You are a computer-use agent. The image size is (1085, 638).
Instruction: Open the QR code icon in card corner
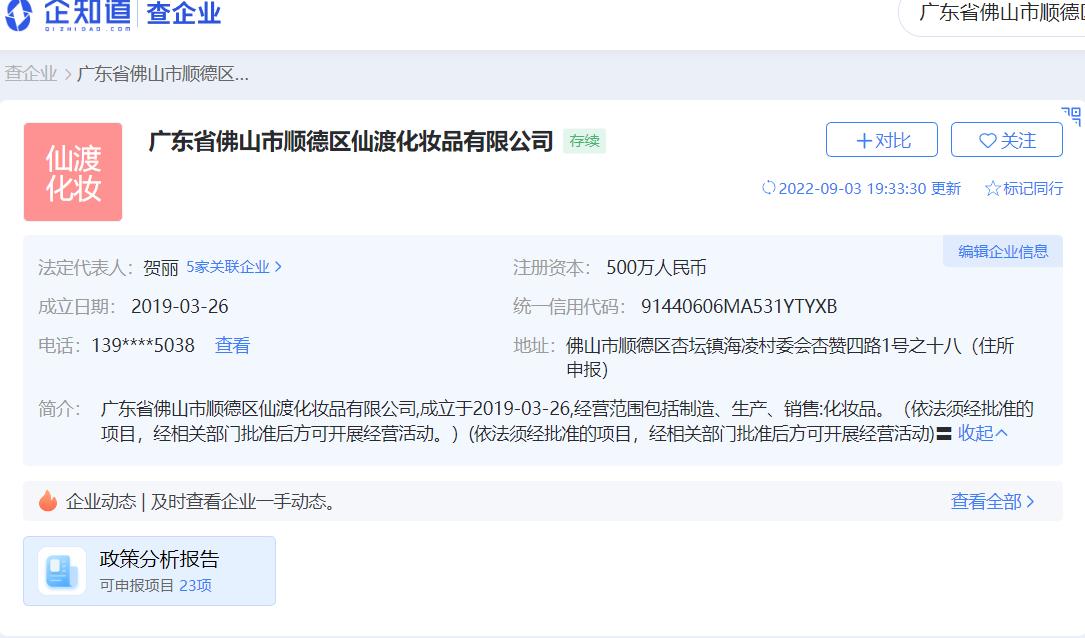click(1072, 116)
